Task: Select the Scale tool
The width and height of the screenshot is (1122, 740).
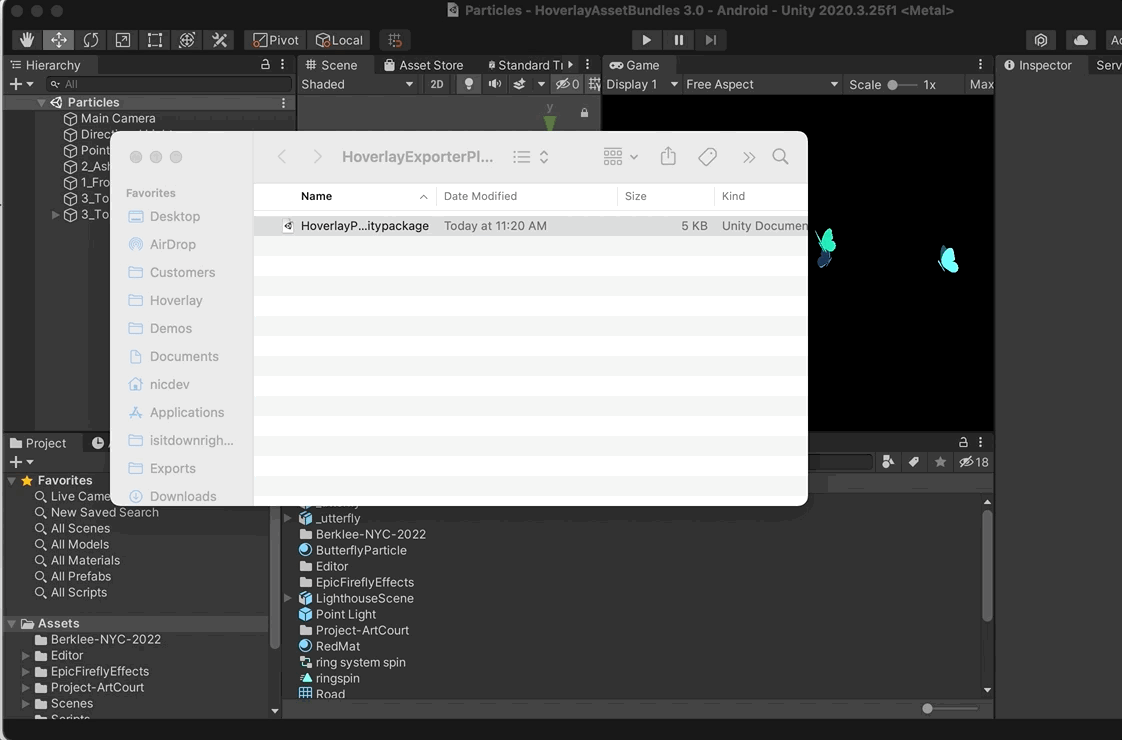Action: click(x=123, y=40)
